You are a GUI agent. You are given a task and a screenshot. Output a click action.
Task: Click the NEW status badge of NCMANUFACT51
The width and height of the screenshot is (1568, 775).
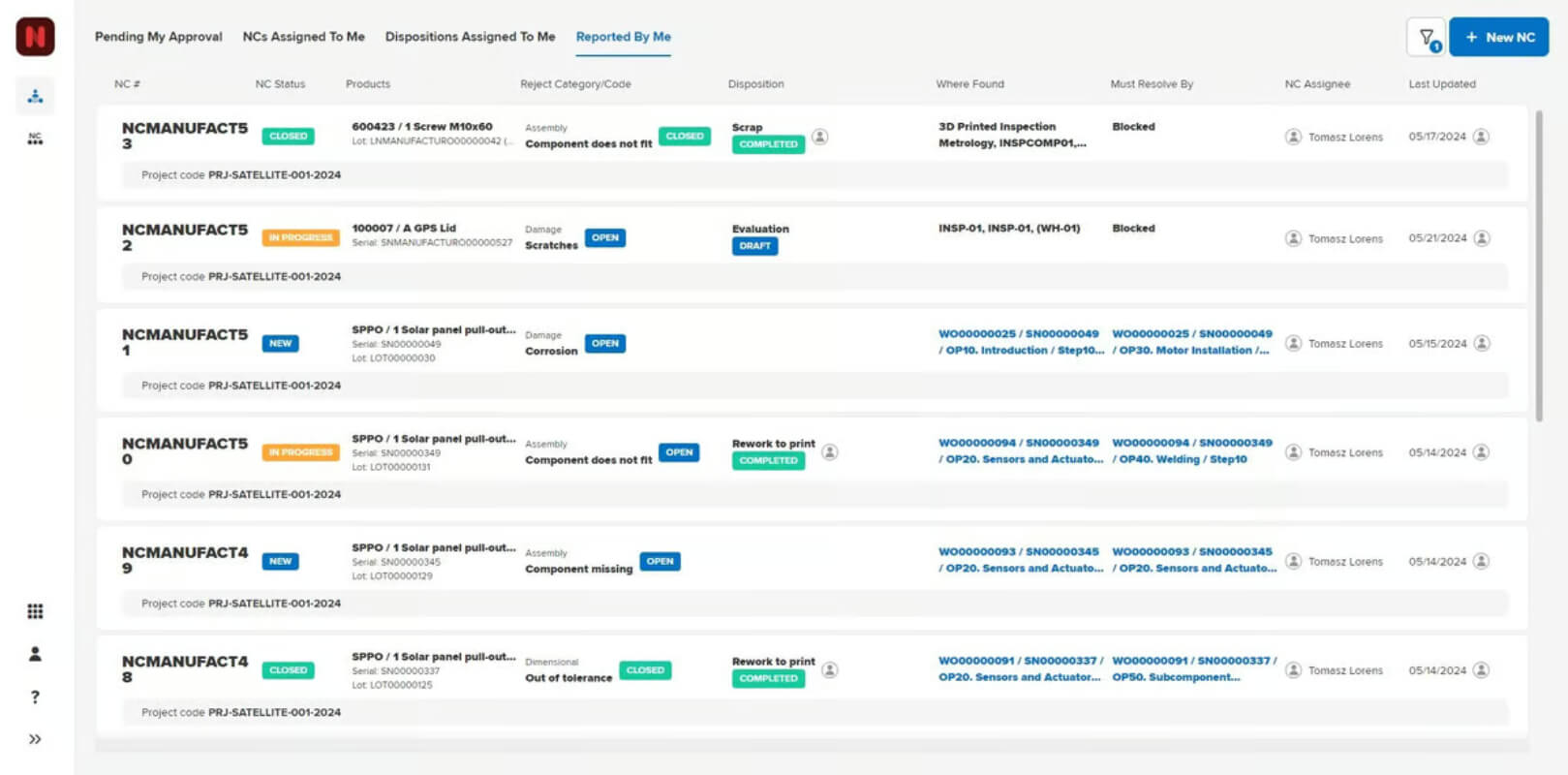[280, 343]
